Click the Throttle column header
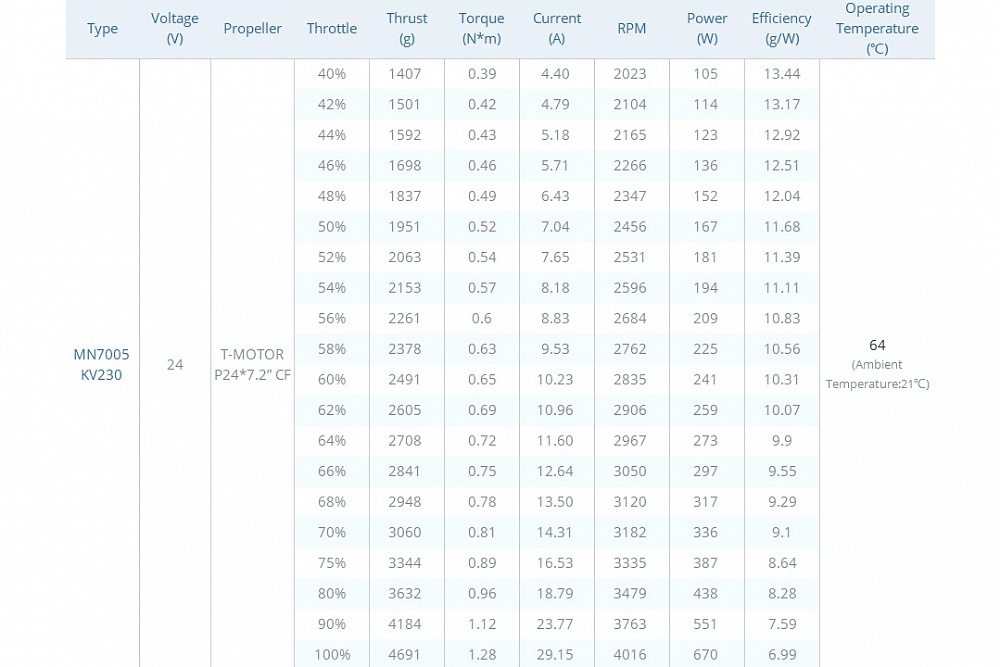 click(332, 28)
